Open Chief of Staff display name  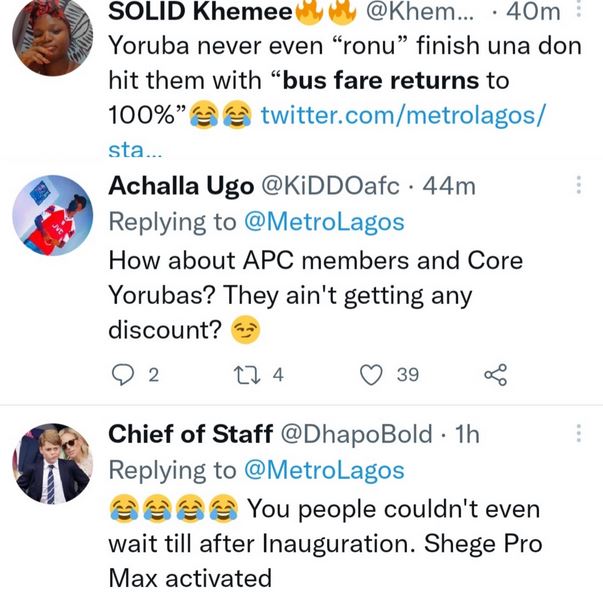[190, 434]
